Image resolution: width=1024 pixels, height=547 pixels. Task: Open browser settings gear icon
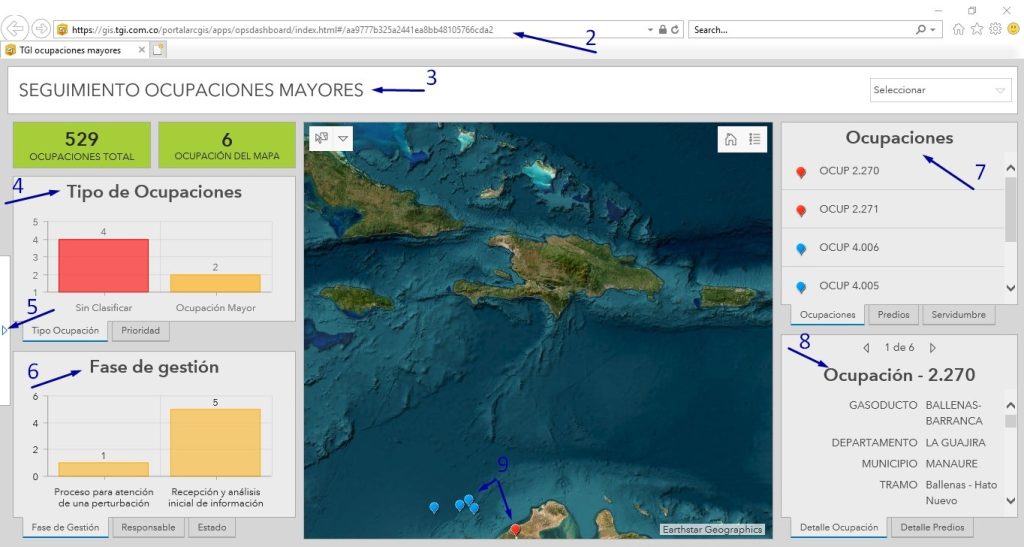[995, 30]
